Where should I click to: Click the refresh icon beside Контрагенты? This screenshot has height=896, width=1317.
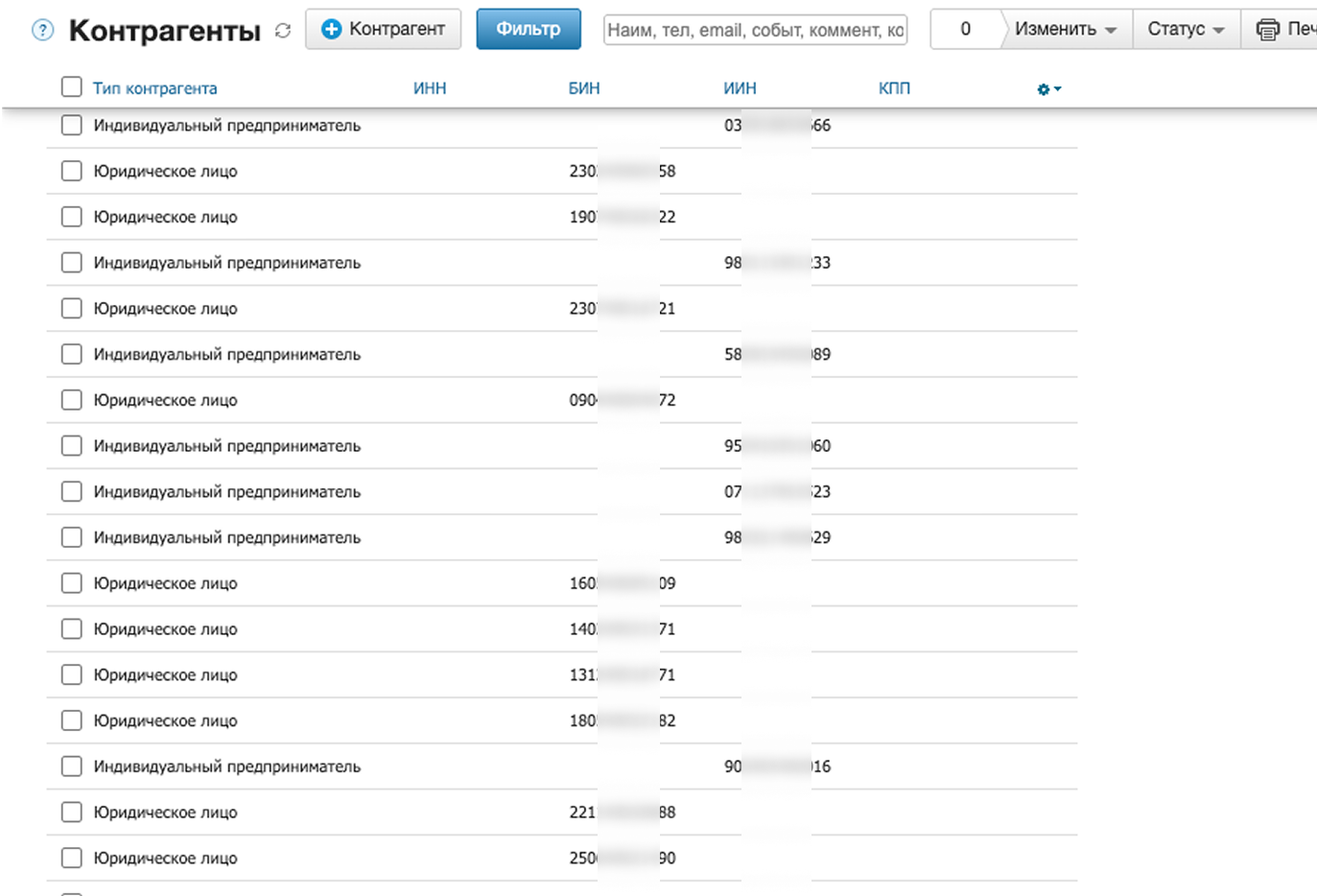coord(283,31)
